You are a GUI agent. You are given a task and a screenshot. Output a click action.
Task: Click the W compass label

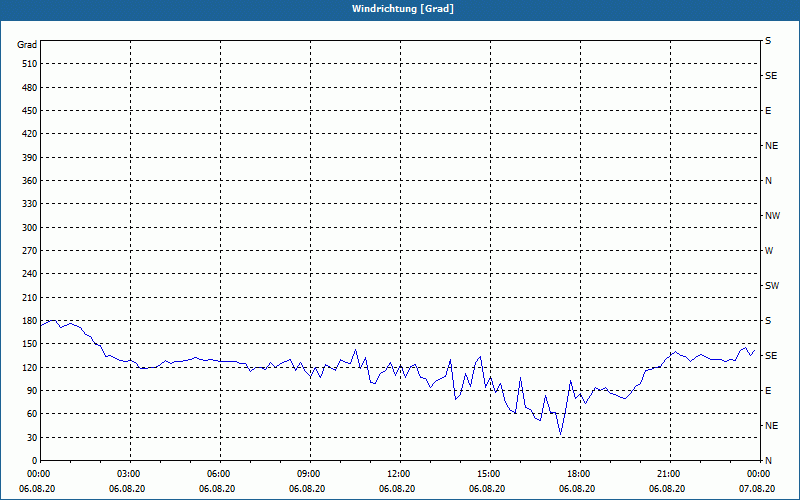[769, 251]
